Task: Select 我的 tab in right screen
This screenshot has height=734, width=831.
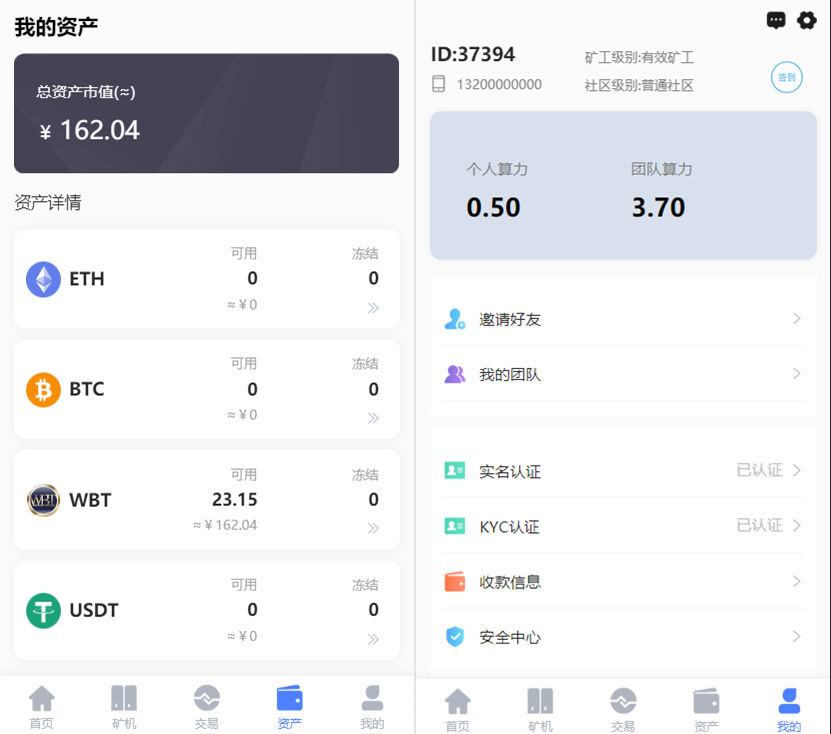Action: [789, 710]
